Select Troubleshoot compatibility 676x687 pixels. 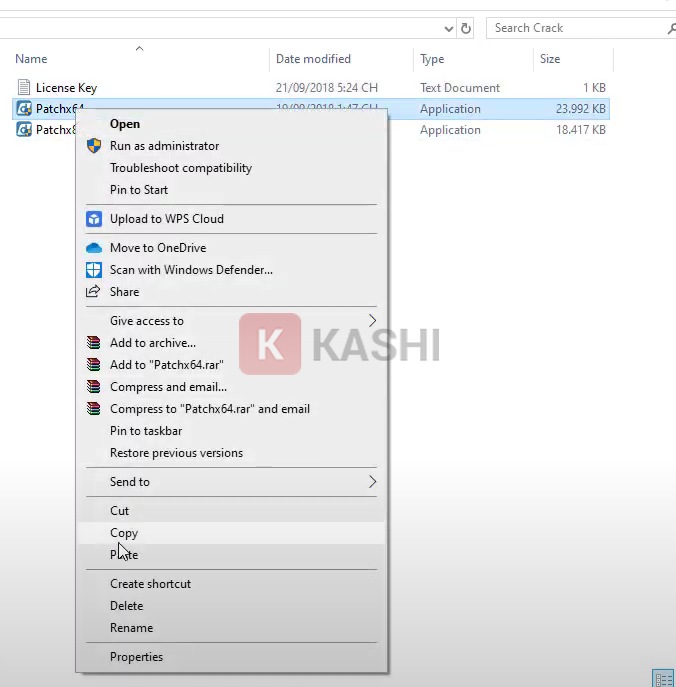[x=181, y=168]
